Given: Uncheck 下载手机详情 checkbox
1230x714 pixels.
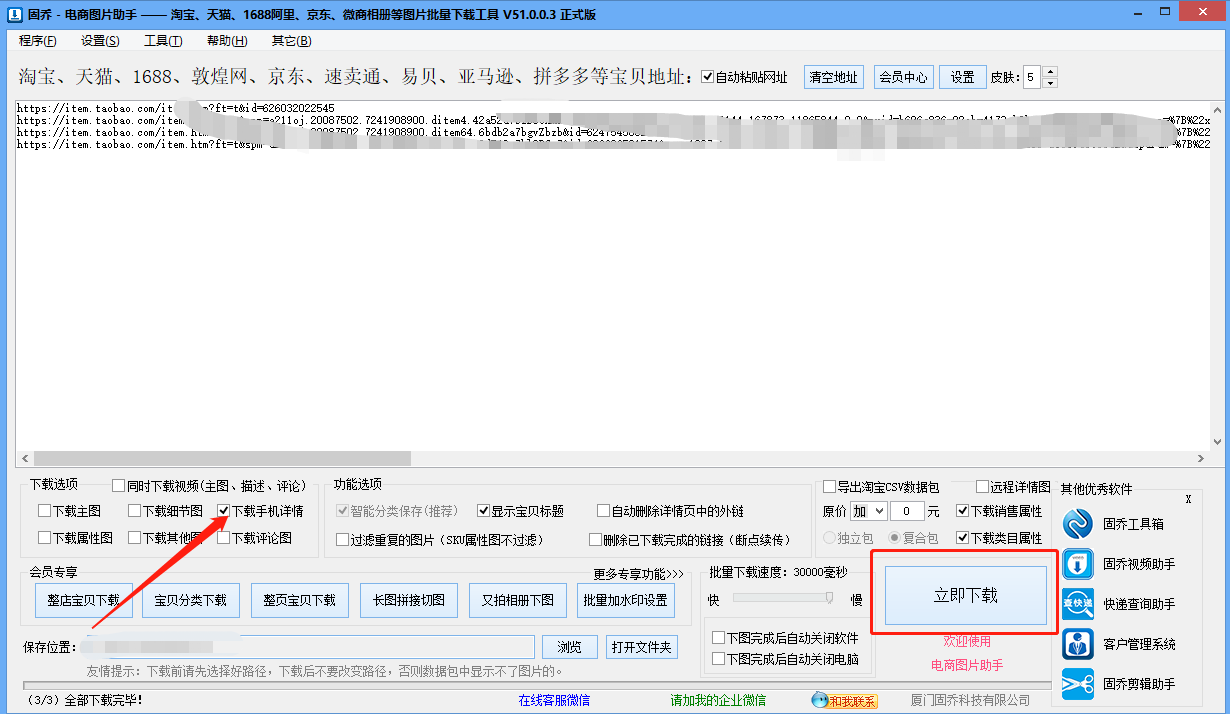Looking at the screenshot, I should pyautogui.click(x=224, y=511).
